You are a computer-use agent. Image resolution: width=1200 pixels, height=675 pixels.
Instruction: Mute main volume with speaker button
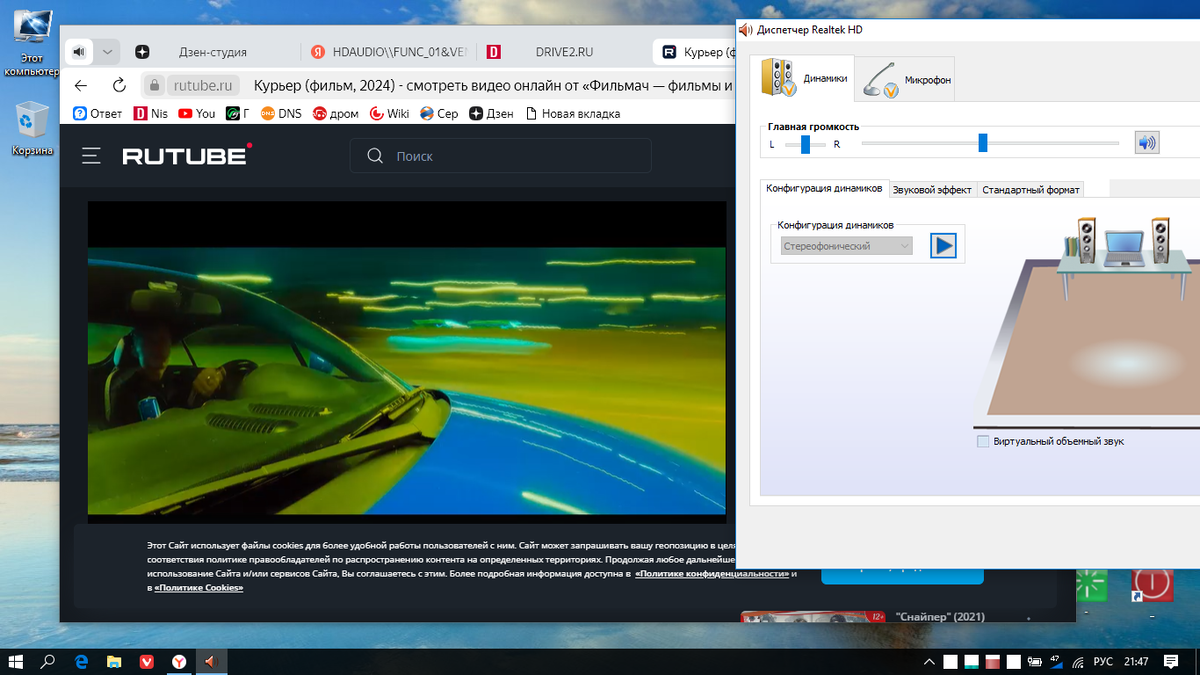1146,143
